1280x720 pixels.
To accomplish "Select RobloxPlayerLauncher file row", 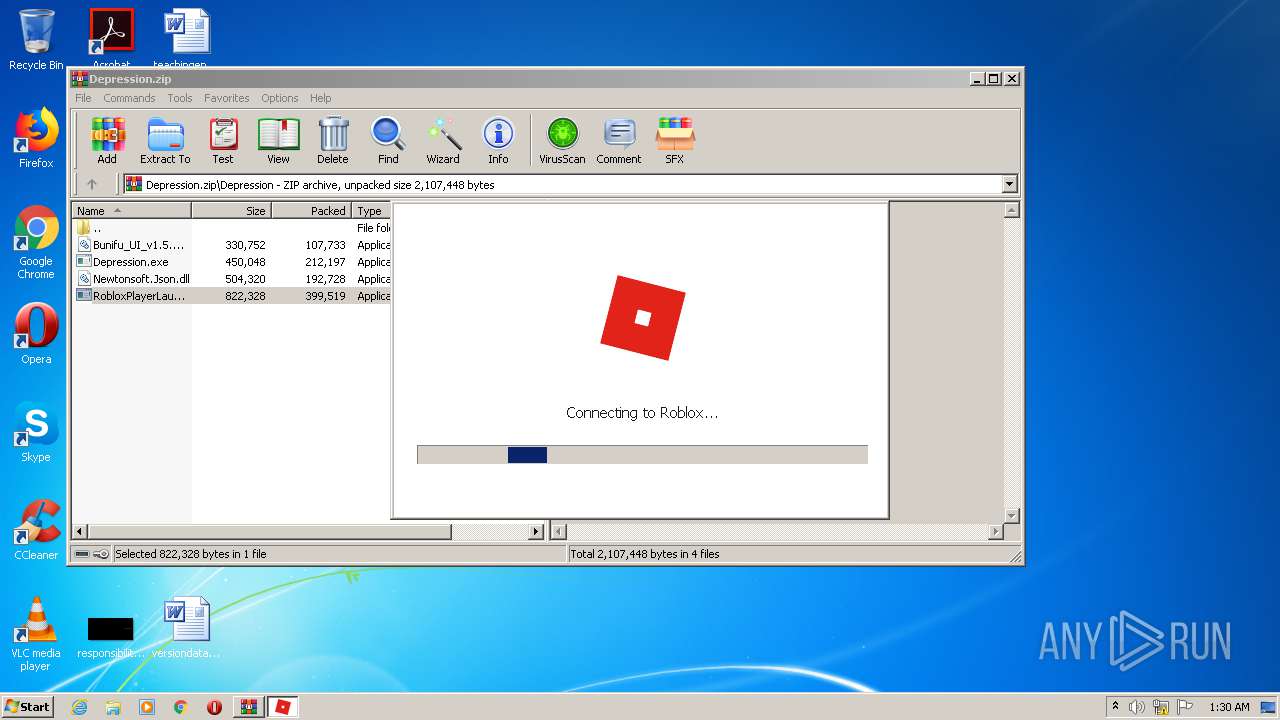I will (x=231, y=296).
